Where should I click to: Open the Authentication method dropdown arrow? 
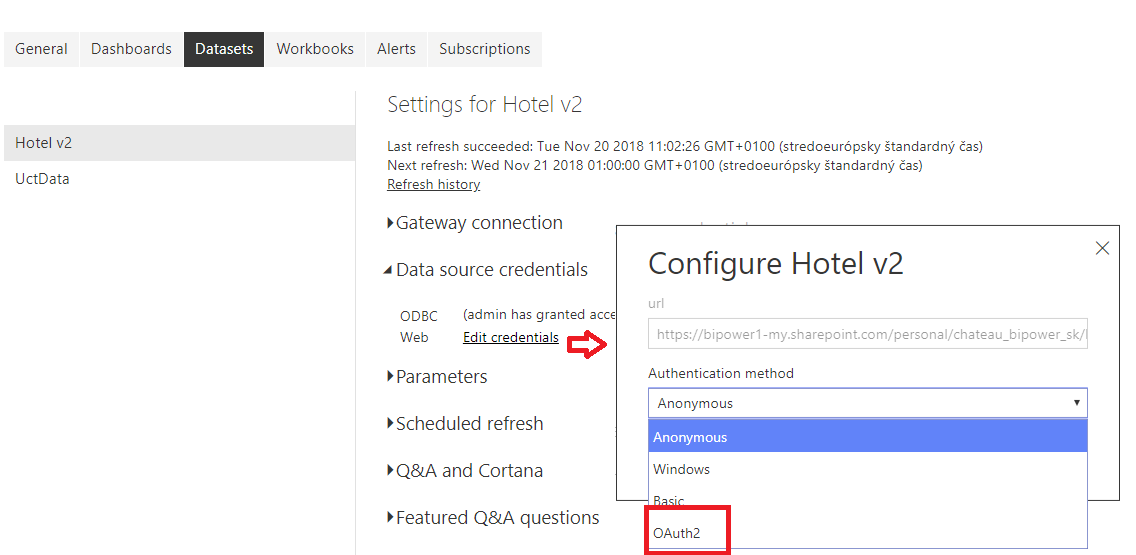(1077, 403)
